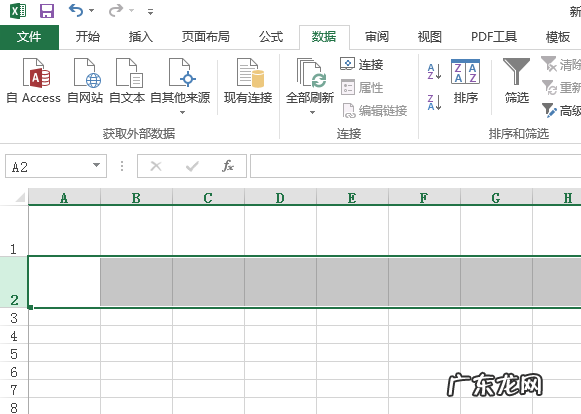Confirm formula entry with checkmark button
The width and height of the screenshot is (581, 414).
pos(192,166)
